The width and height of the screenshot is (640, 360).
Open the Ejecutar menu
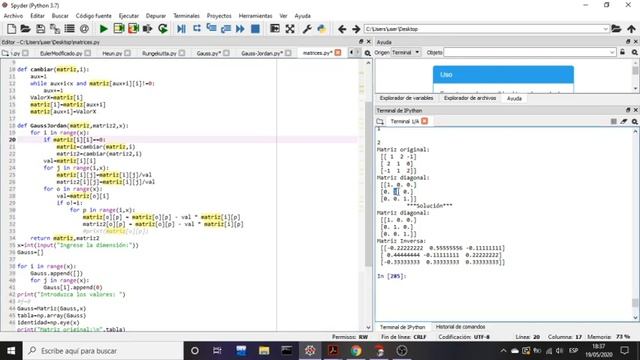coord(129,16)
